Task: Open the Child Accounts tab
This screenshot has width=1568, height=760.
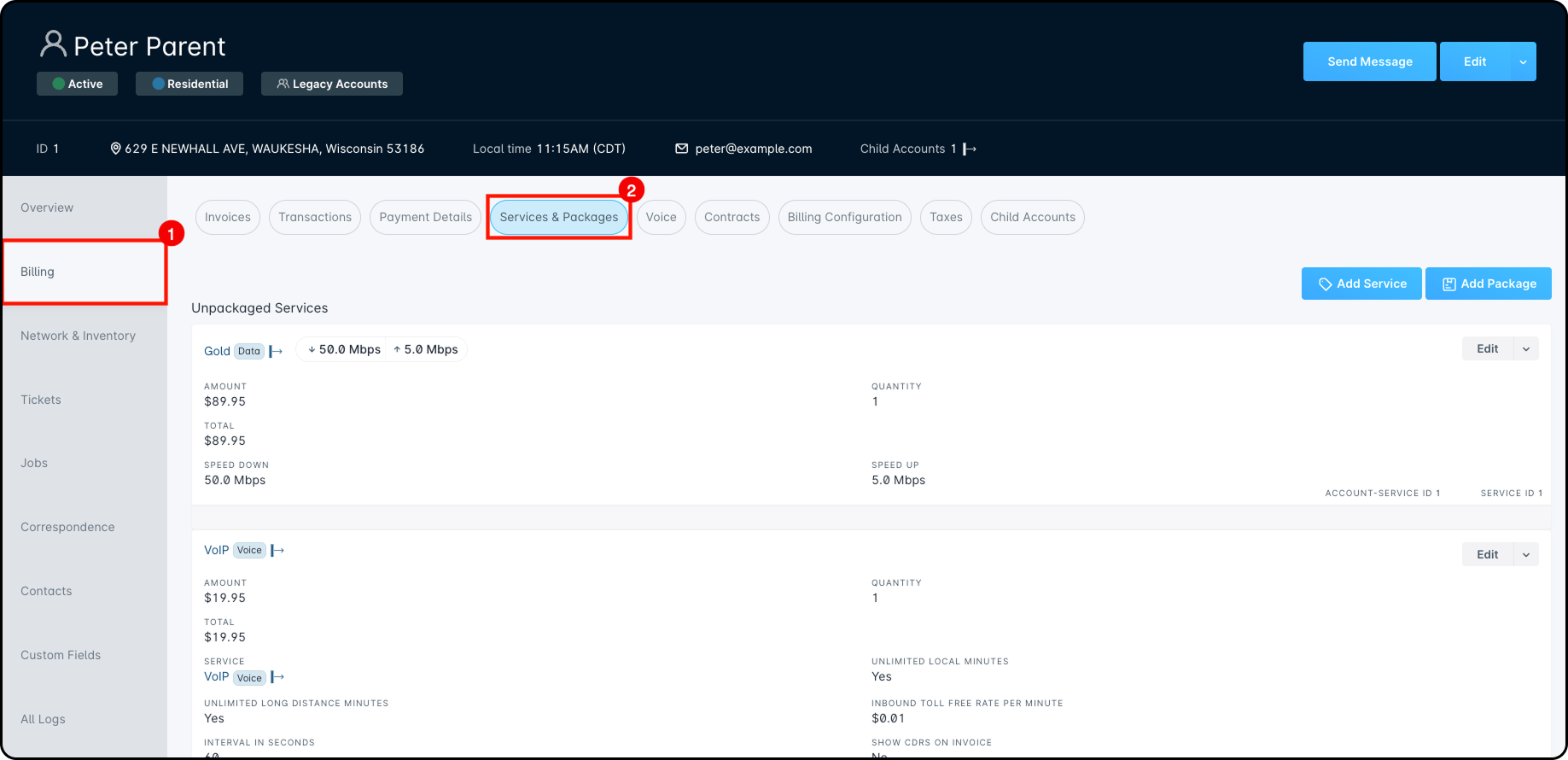Action: tap(1033, 217)
